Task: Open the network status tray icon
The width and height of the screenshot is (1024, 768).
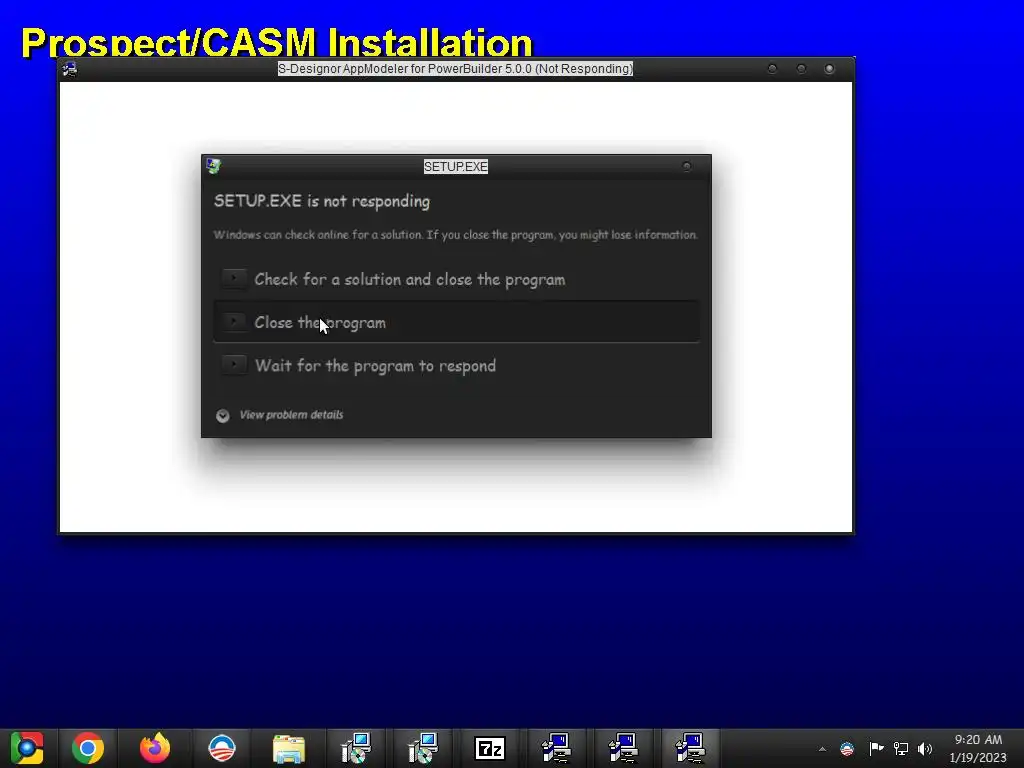Action: (x=901, y=748)
